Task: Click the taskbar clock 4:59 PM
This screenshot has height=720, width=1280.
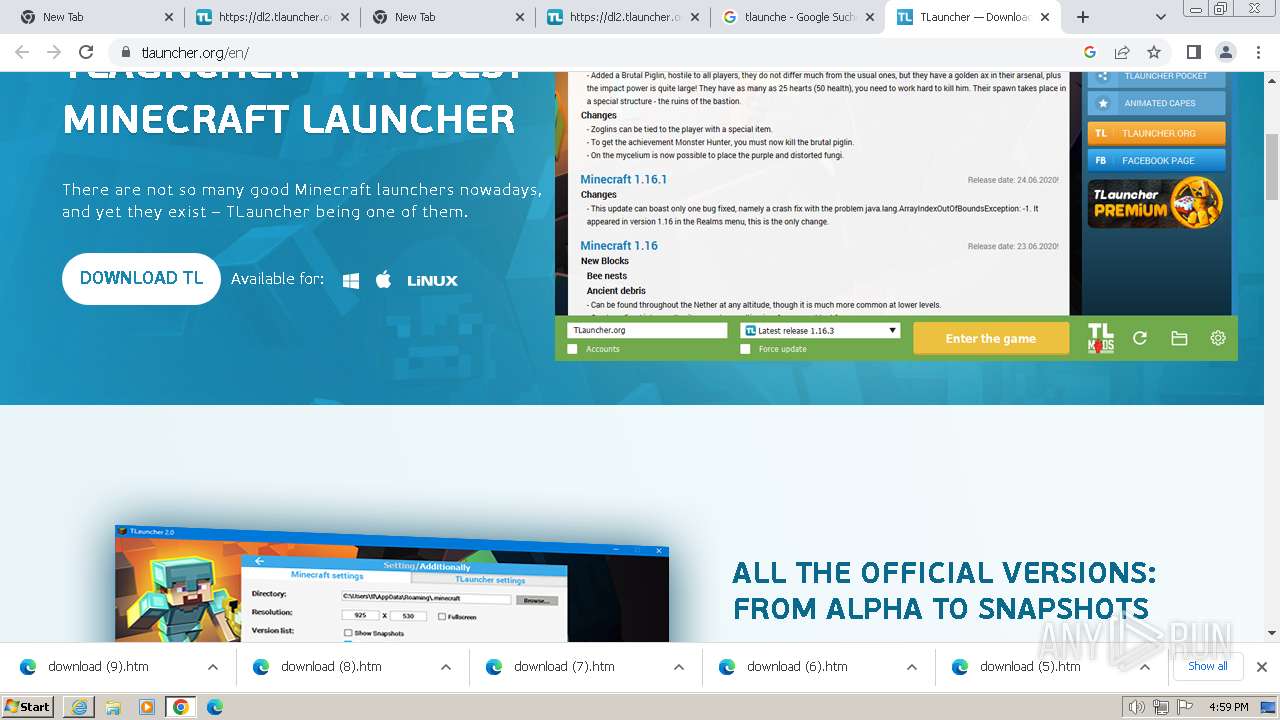Action: [x=1228, y=707]
